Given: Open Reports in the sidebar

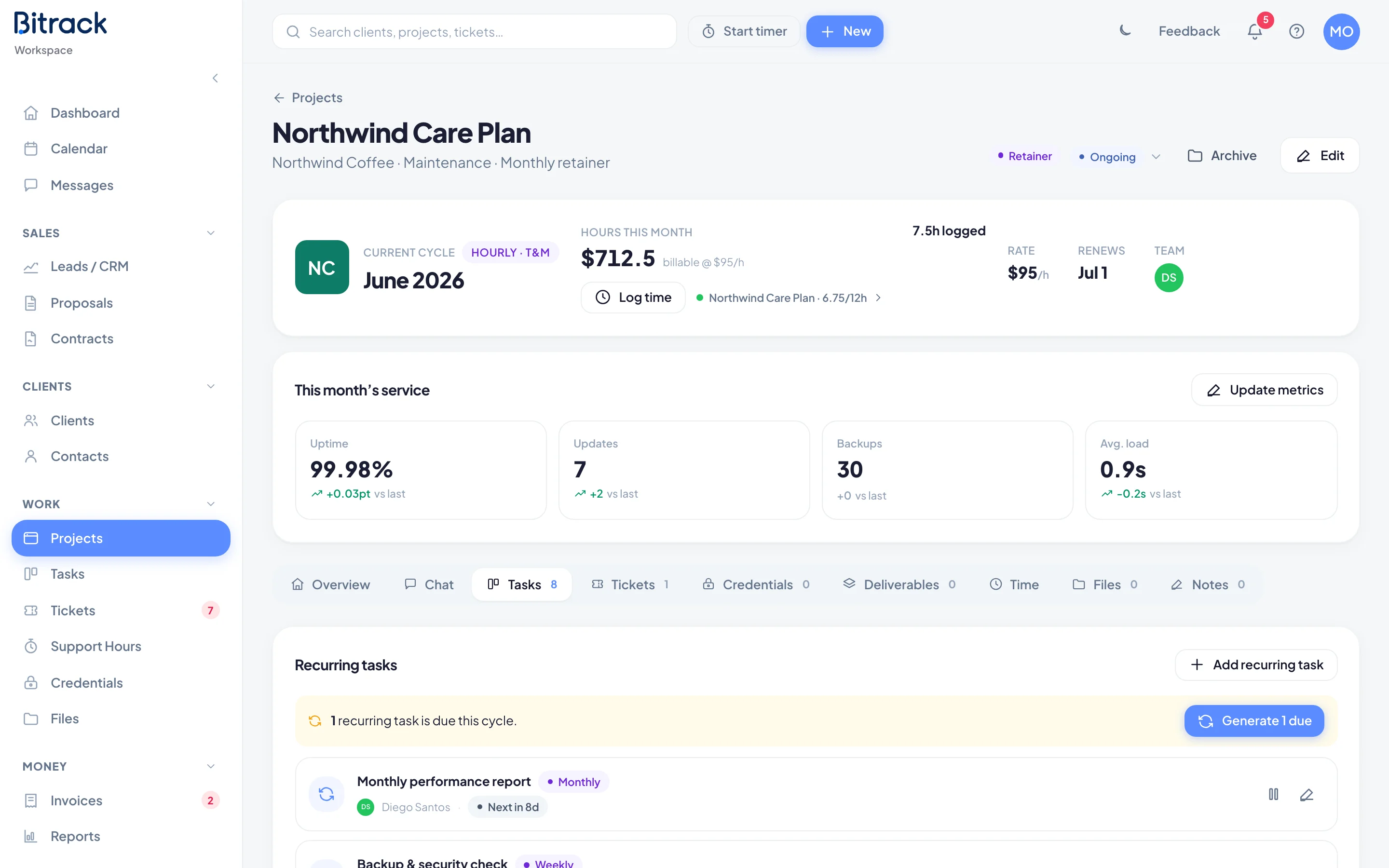Looking at the screenshot, I should [121, 837].
